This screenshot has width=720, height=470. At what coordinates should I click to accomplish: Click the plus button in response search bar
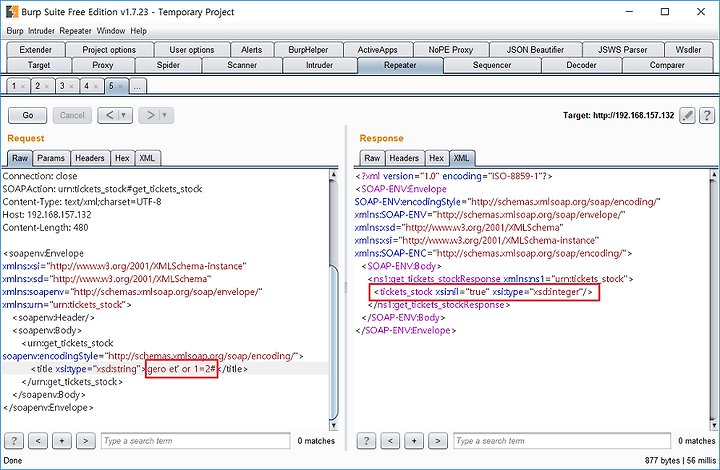pyautogui.click(x=414, y=441)
